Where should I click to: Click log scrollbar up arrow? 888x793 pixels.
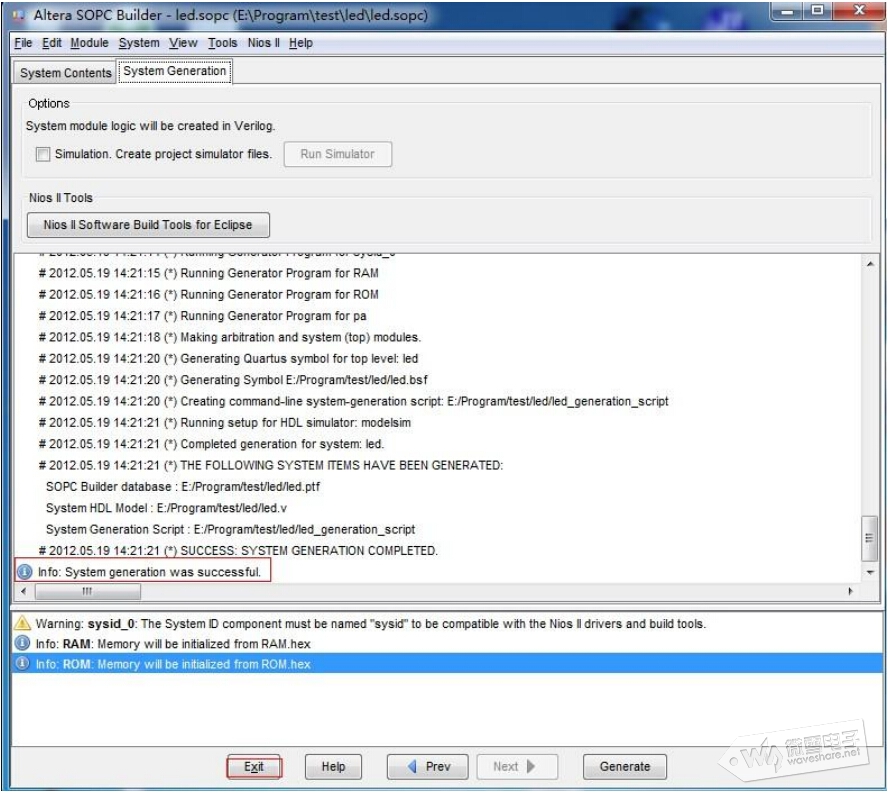(x=869, y=264)
